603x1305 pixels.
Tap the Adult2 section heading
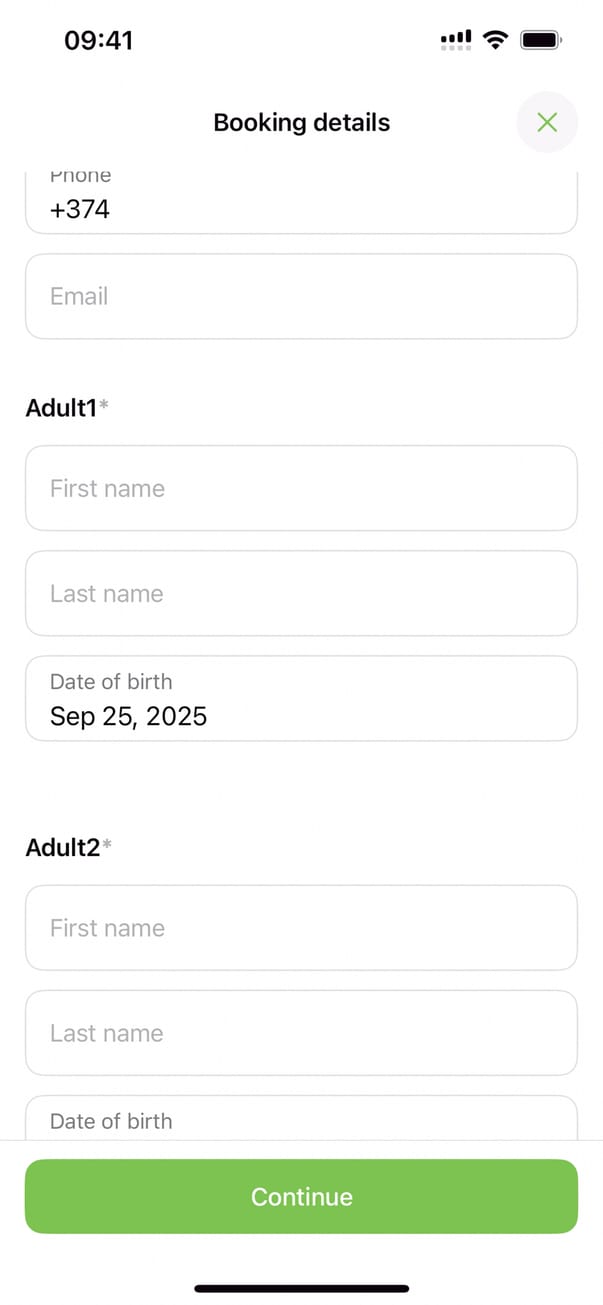(62, 848)
